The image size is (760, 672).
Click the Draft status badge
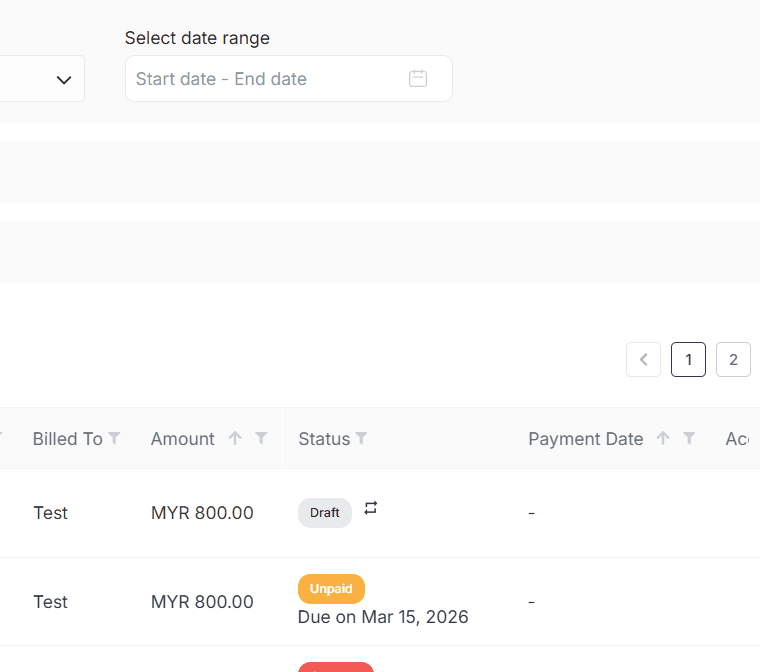pyautogui.click(x=324, y=513)
